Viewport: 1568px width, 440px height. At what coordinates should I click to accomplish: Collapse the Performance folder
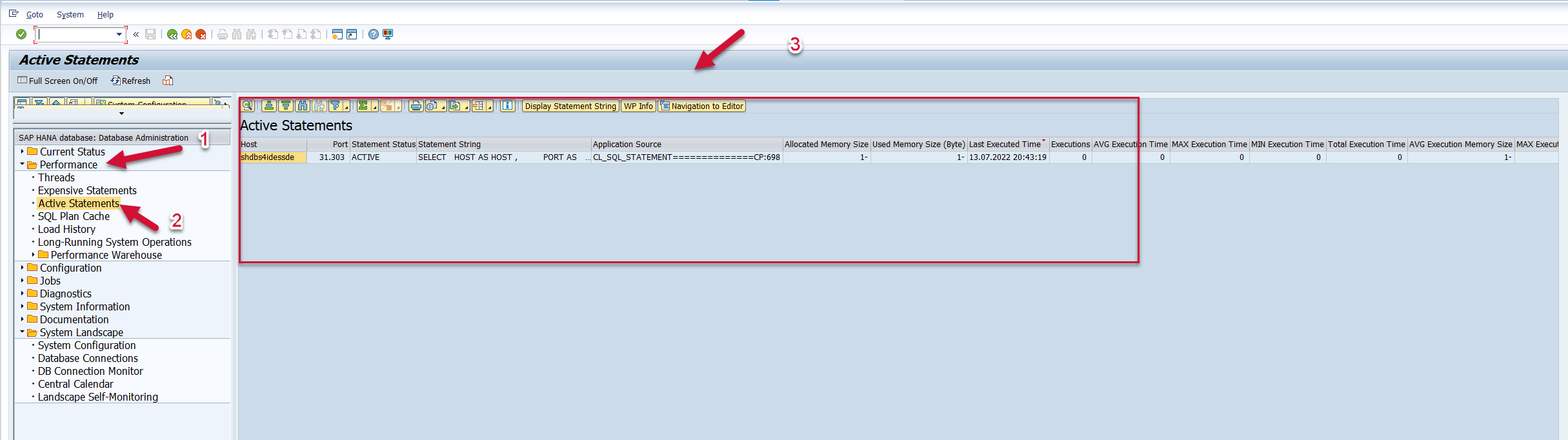[x=23, y=165]
